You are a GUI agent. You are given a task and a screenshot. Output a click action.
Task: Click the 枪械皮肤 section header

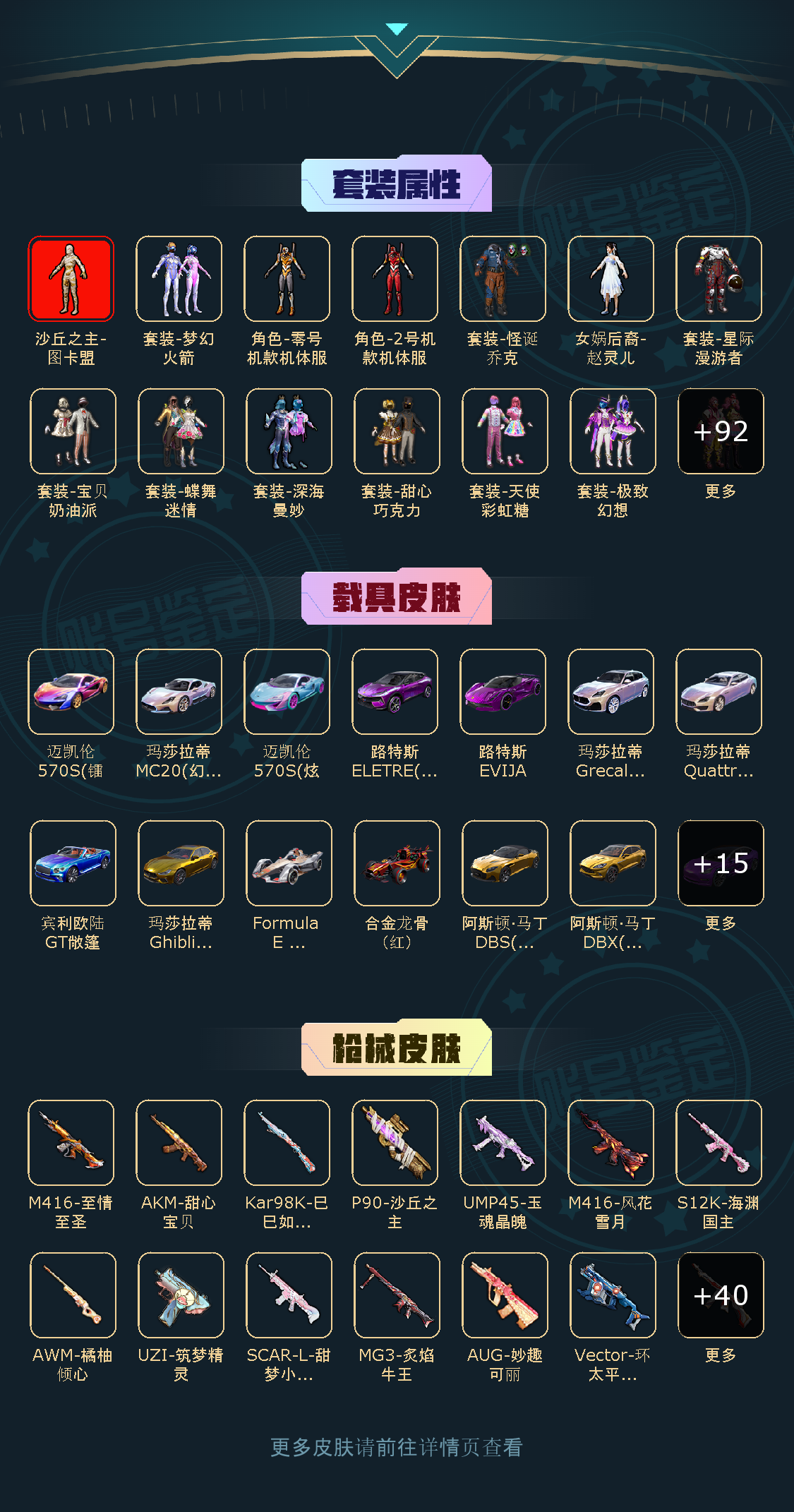(397, 1048)
